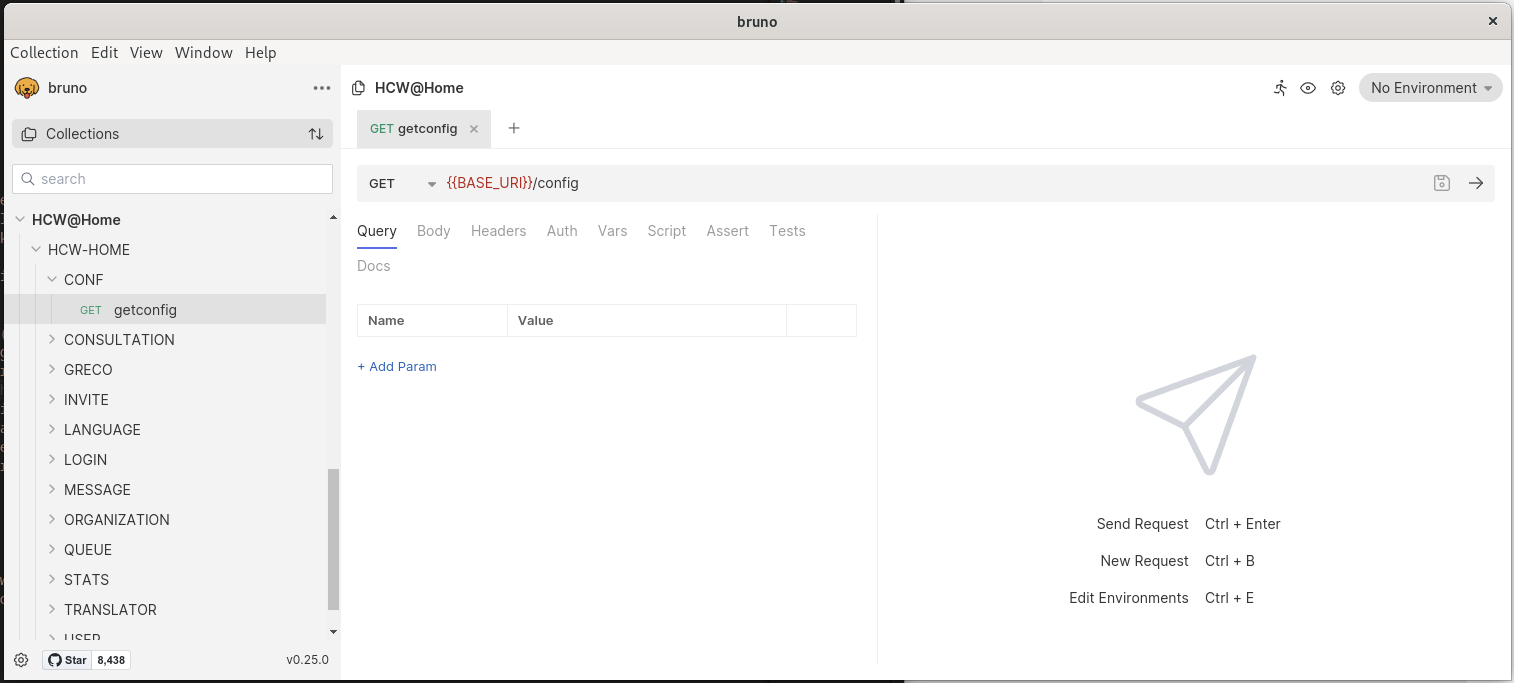Open the GET method dropdown

point(402,184)
